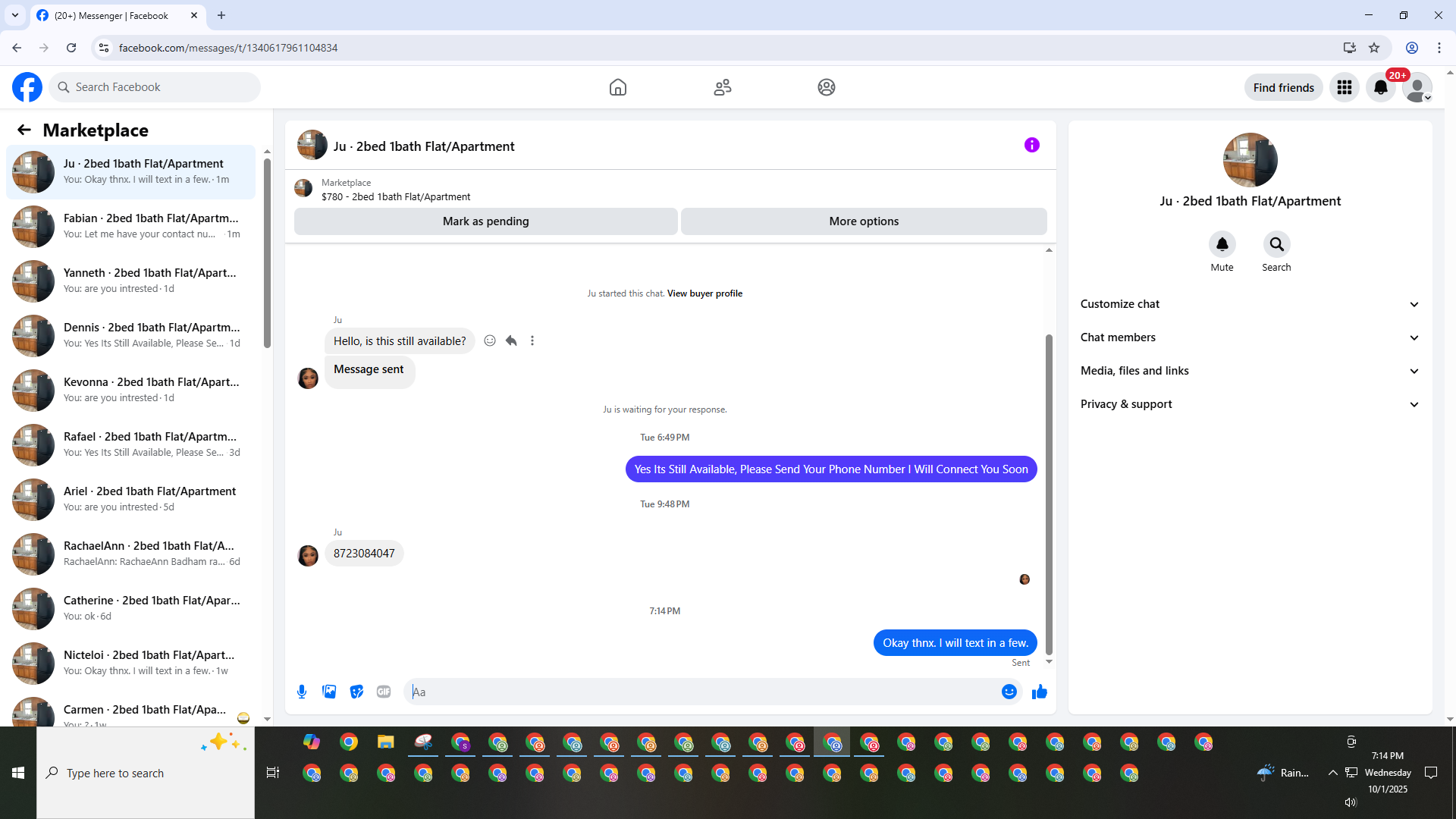Open the Fabian 2bed 1bath conversation

click(130, 227)
